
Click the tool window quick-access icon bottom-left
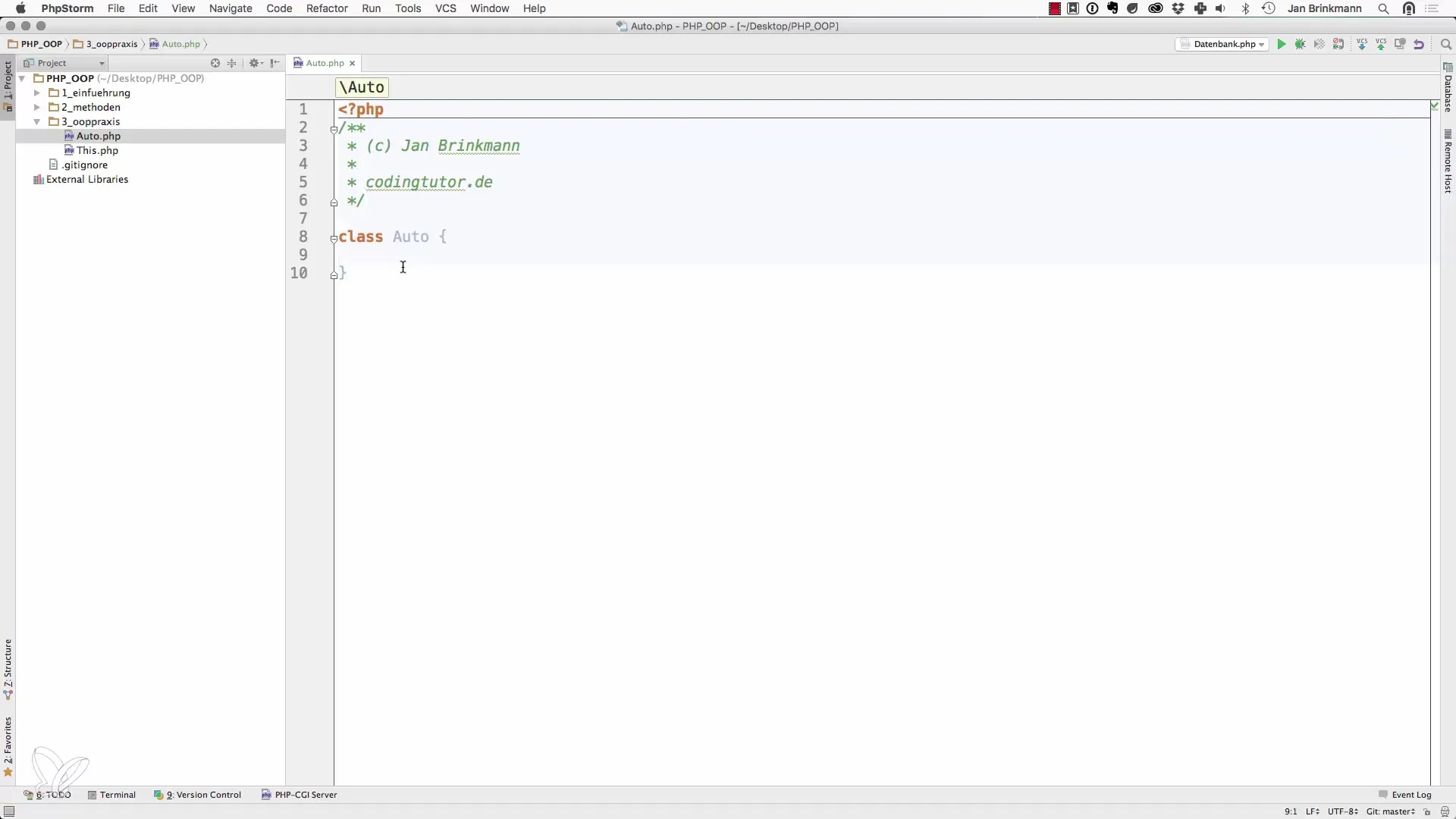pos(9,811)
